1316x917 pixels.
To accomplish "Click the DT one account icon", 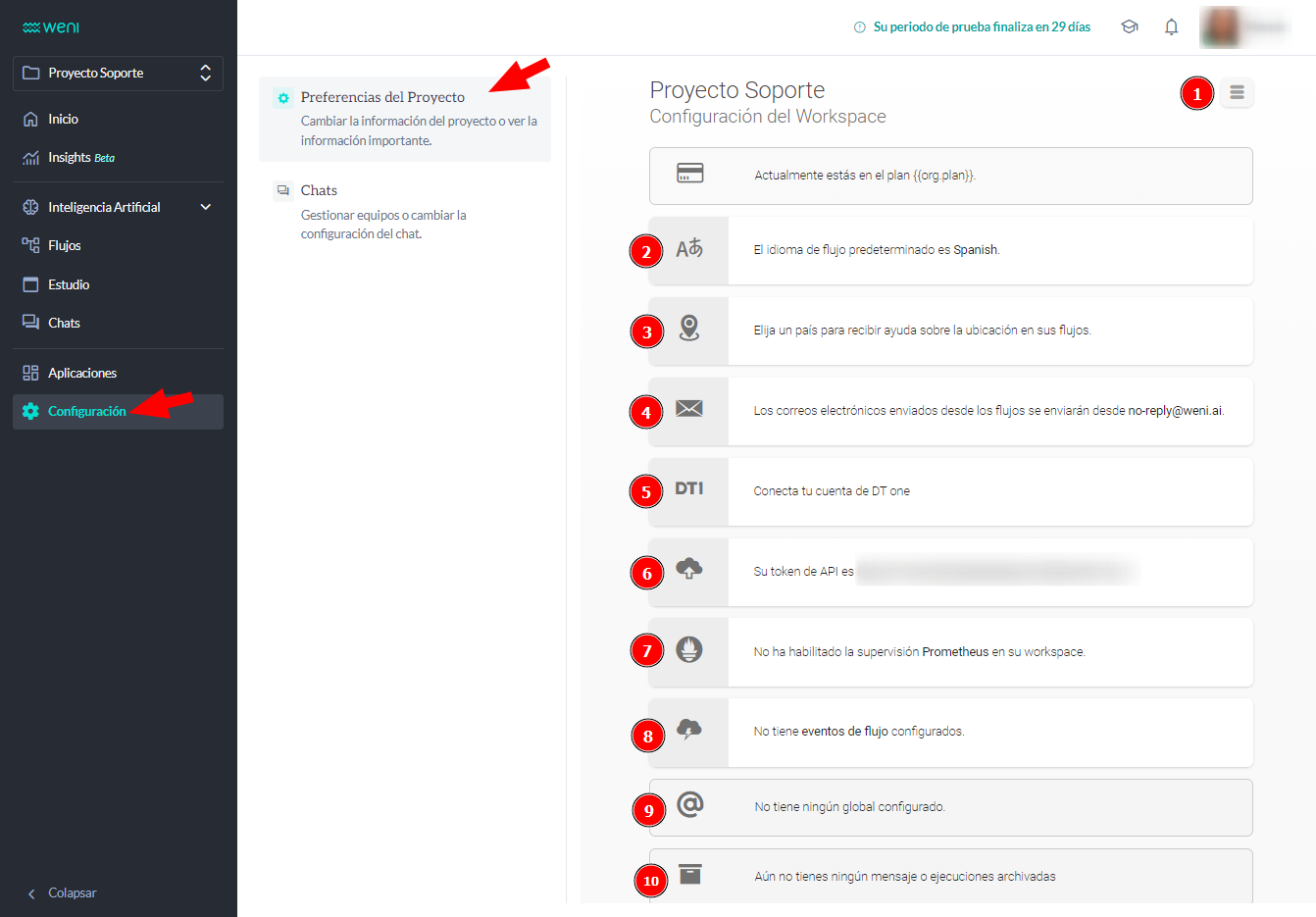I will point(689,489).
